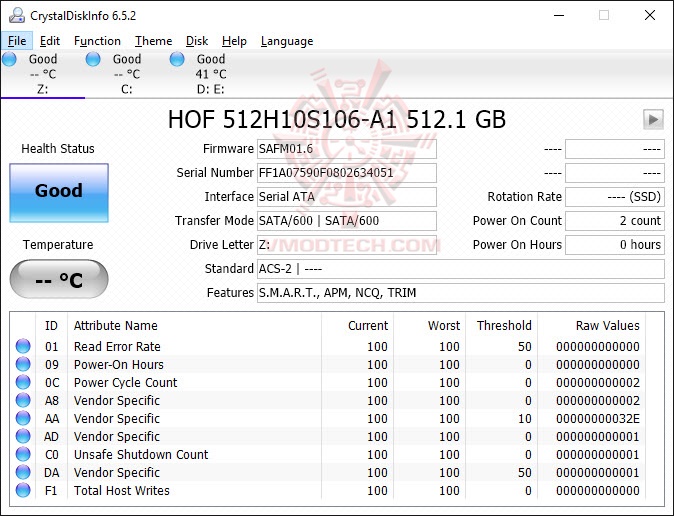
Task: Click status orb of Total Host Writes row
Action: point(23,490)
